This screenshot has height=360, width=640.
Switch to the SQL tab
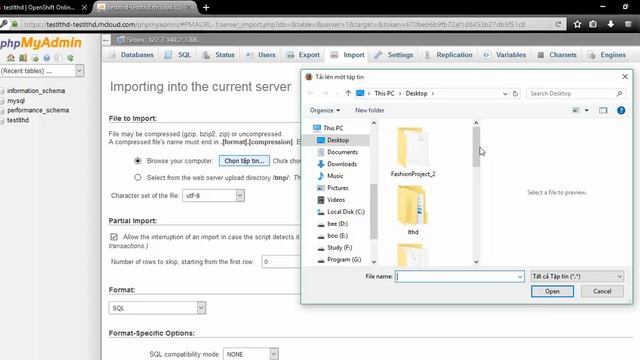(178, 55)
